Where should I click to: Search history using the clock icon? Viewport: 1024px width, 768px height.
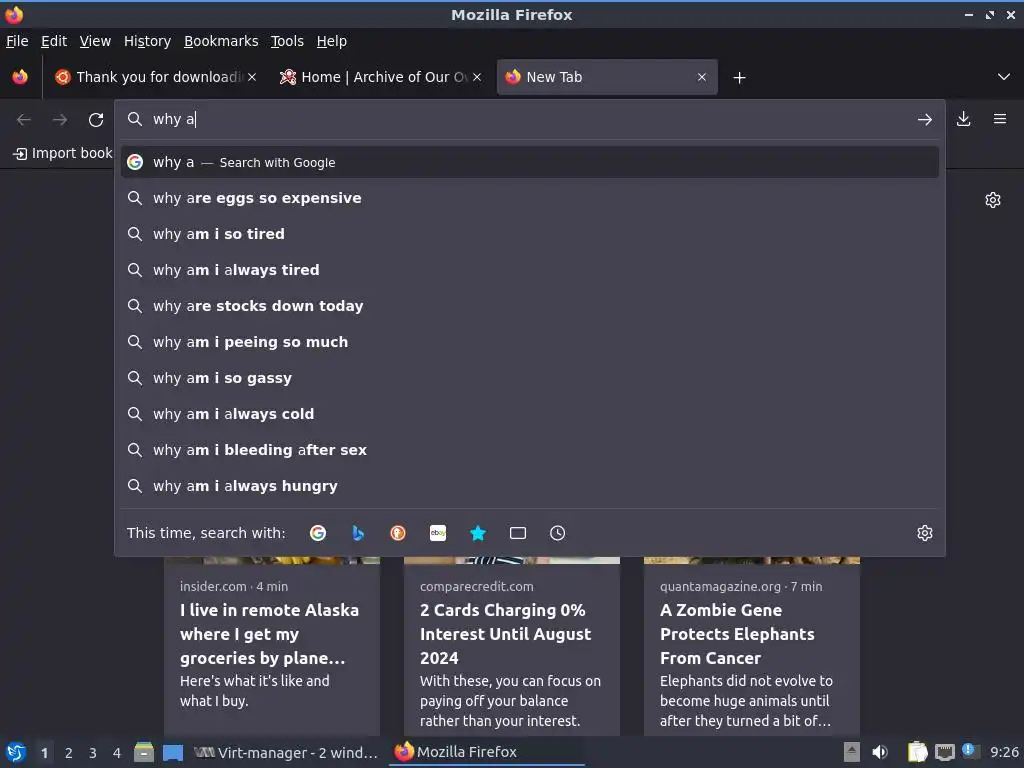(557, 533)
